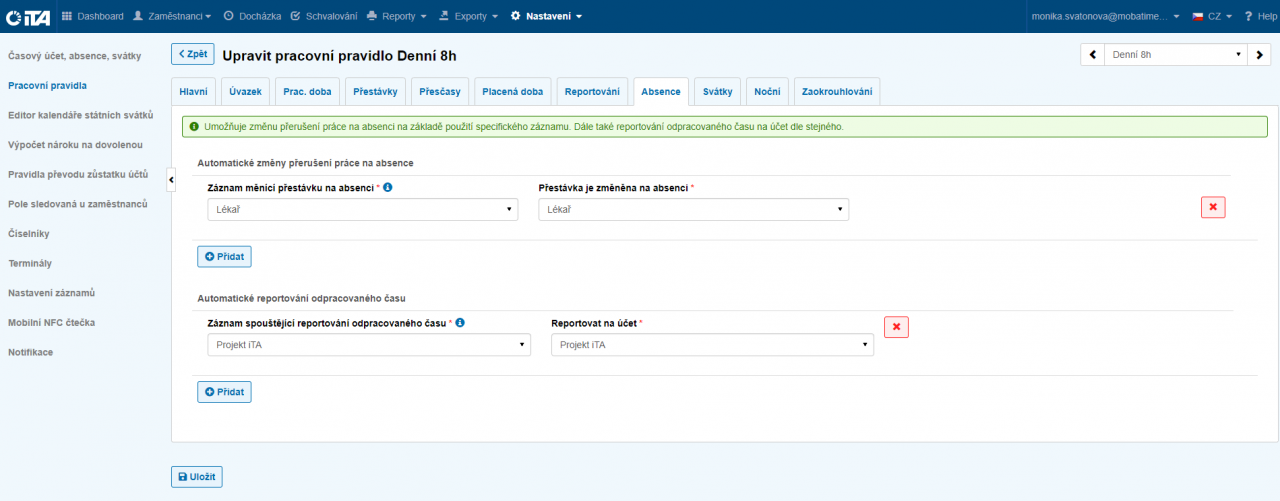Open Přestávka je změněna na absenci dropdown

[x=693, y=209]
